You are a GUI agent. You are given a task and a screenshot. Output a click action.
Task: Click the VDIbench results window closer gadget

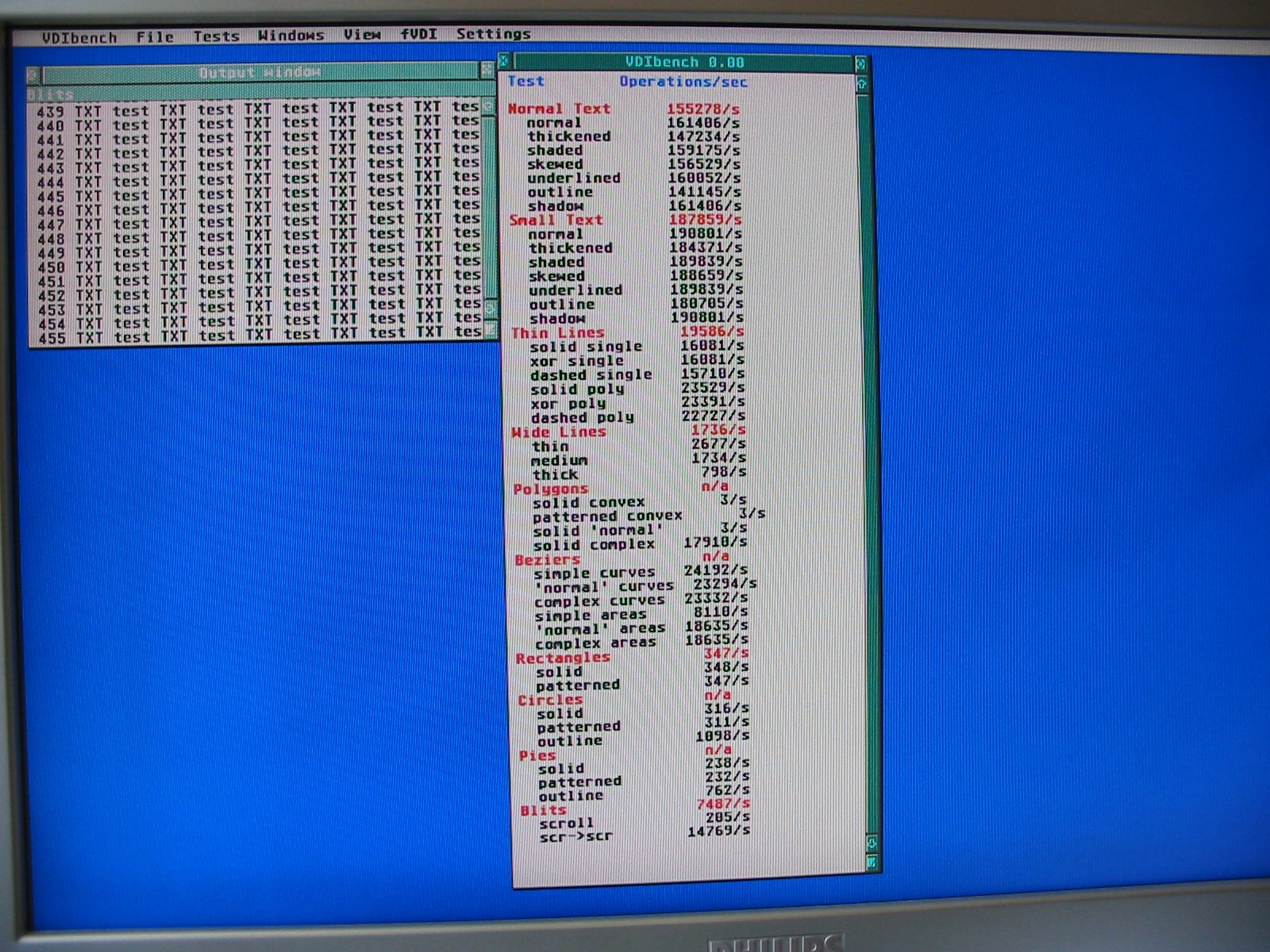click(x=504, y=61)
